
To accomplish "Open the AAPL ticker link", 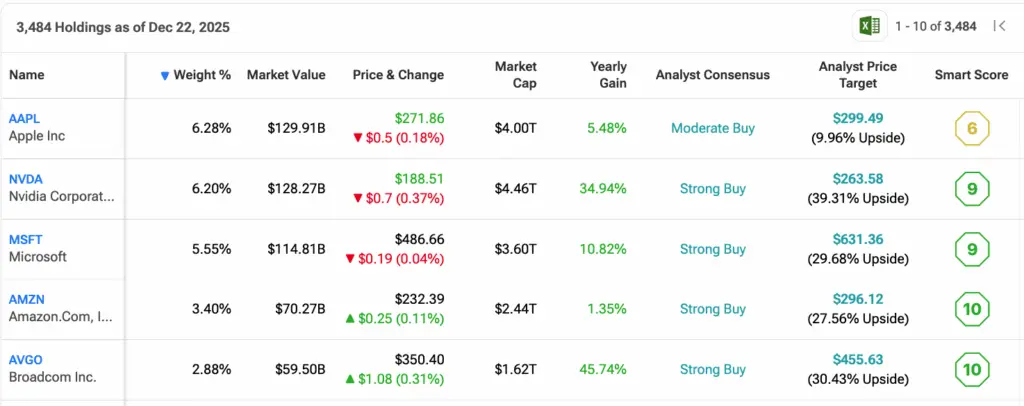I will [24, 119].
